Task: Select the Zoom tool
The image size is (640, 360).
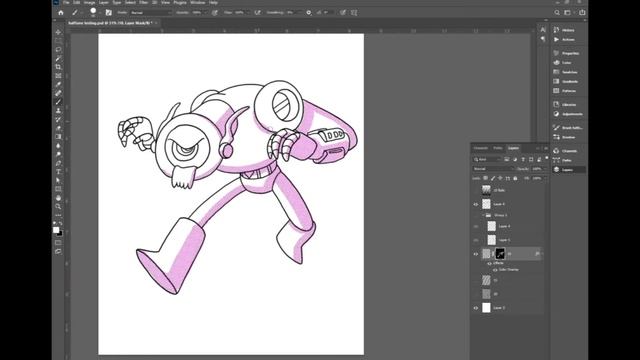Action: [x=58, y=207]
